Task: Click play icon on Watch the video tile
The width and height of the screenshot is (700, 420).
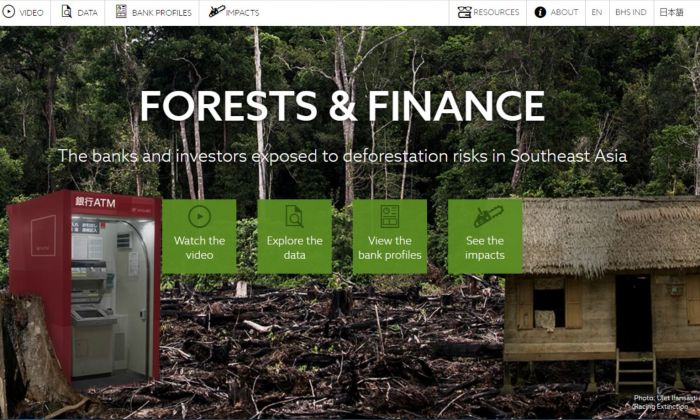Action: click(200, 216)
